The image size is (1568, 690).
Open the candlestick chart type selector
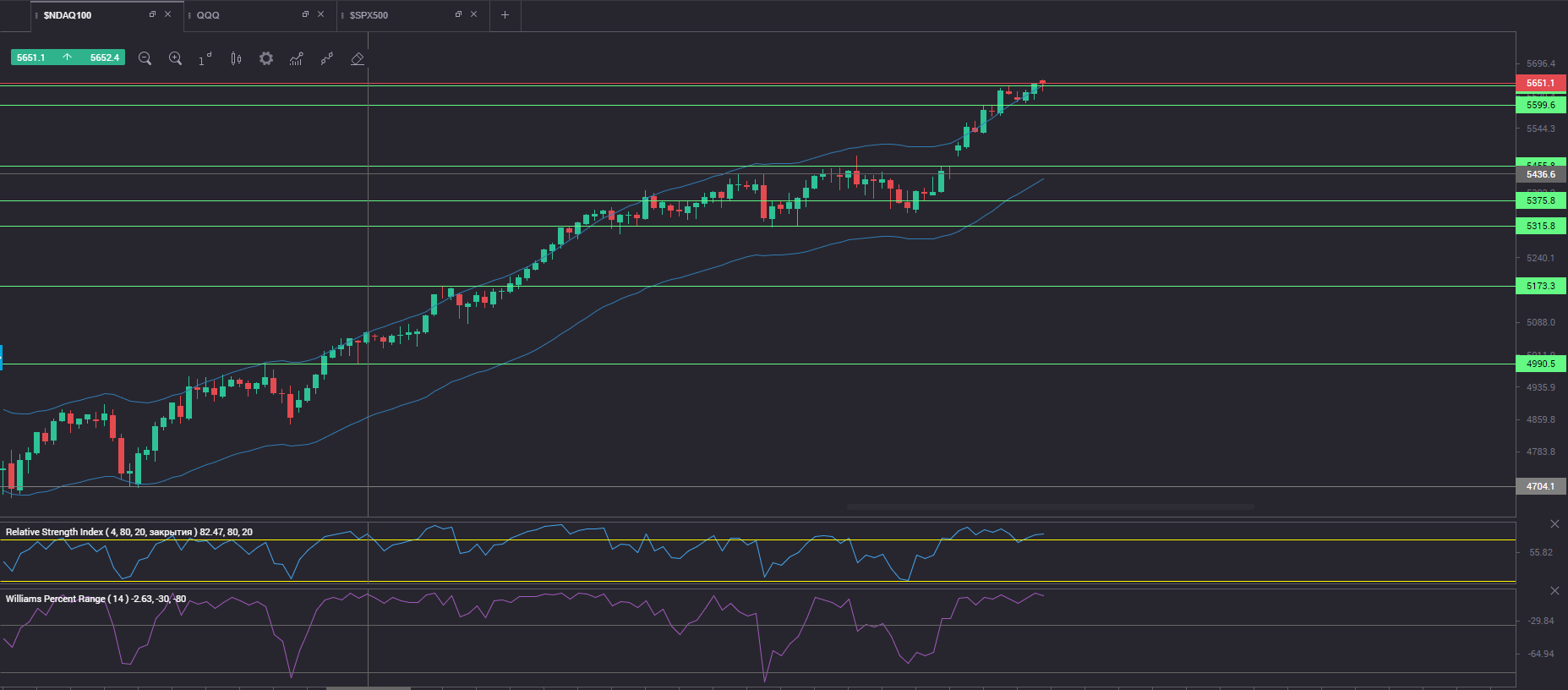(236, 58)
